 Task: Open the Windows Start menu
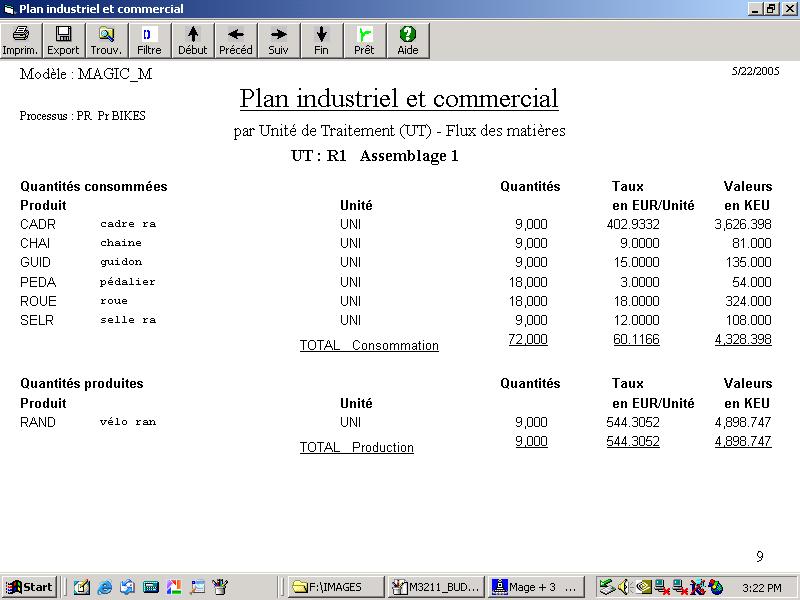(29, 587)
